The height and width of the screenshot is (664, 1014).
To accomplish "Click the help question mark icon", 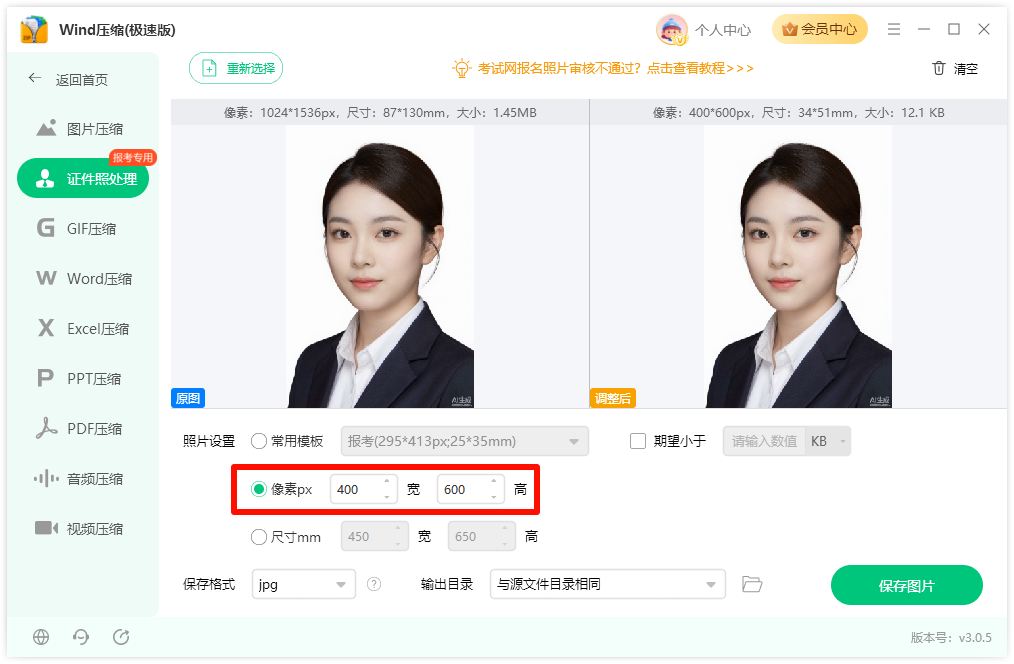I will [374, 584].
